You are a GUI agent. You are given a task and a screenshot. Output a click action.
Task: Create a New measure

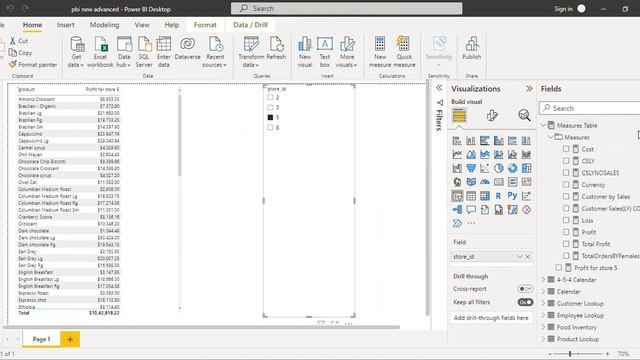click(380, 52)
